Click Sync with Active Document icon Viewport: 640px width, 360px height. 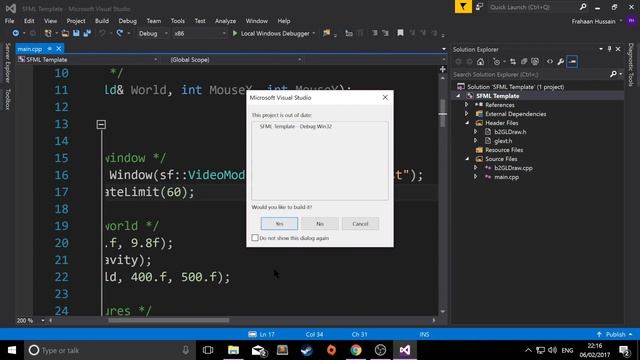pos(513,62)
